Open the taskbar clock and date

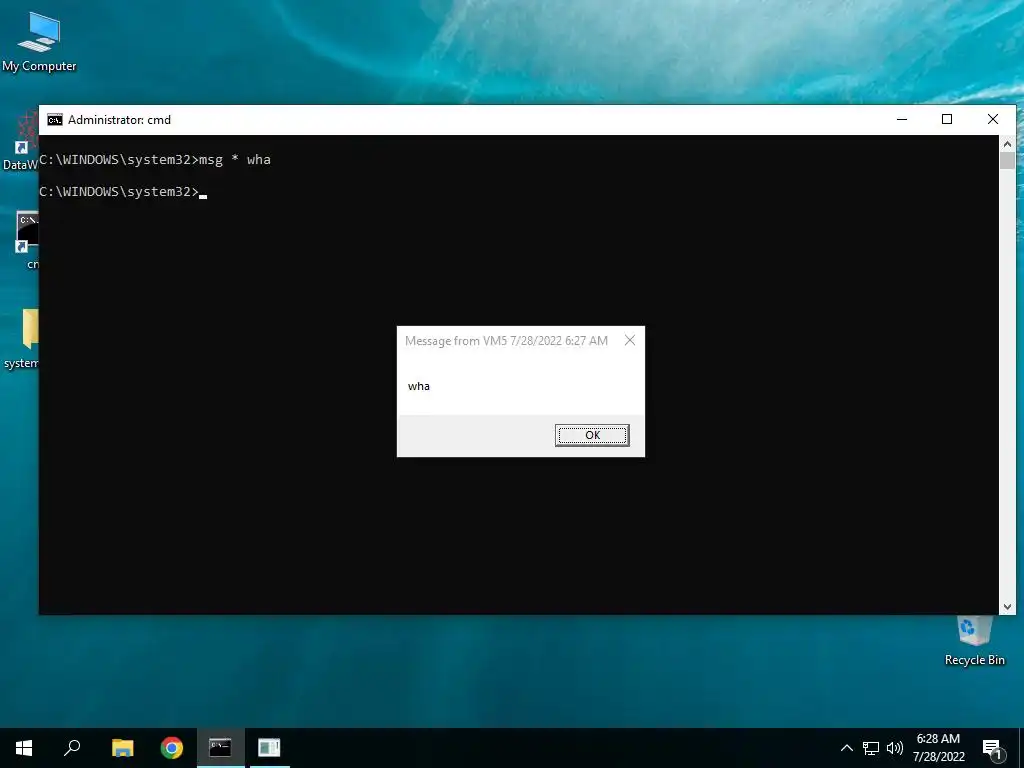(x=938, y=748)
